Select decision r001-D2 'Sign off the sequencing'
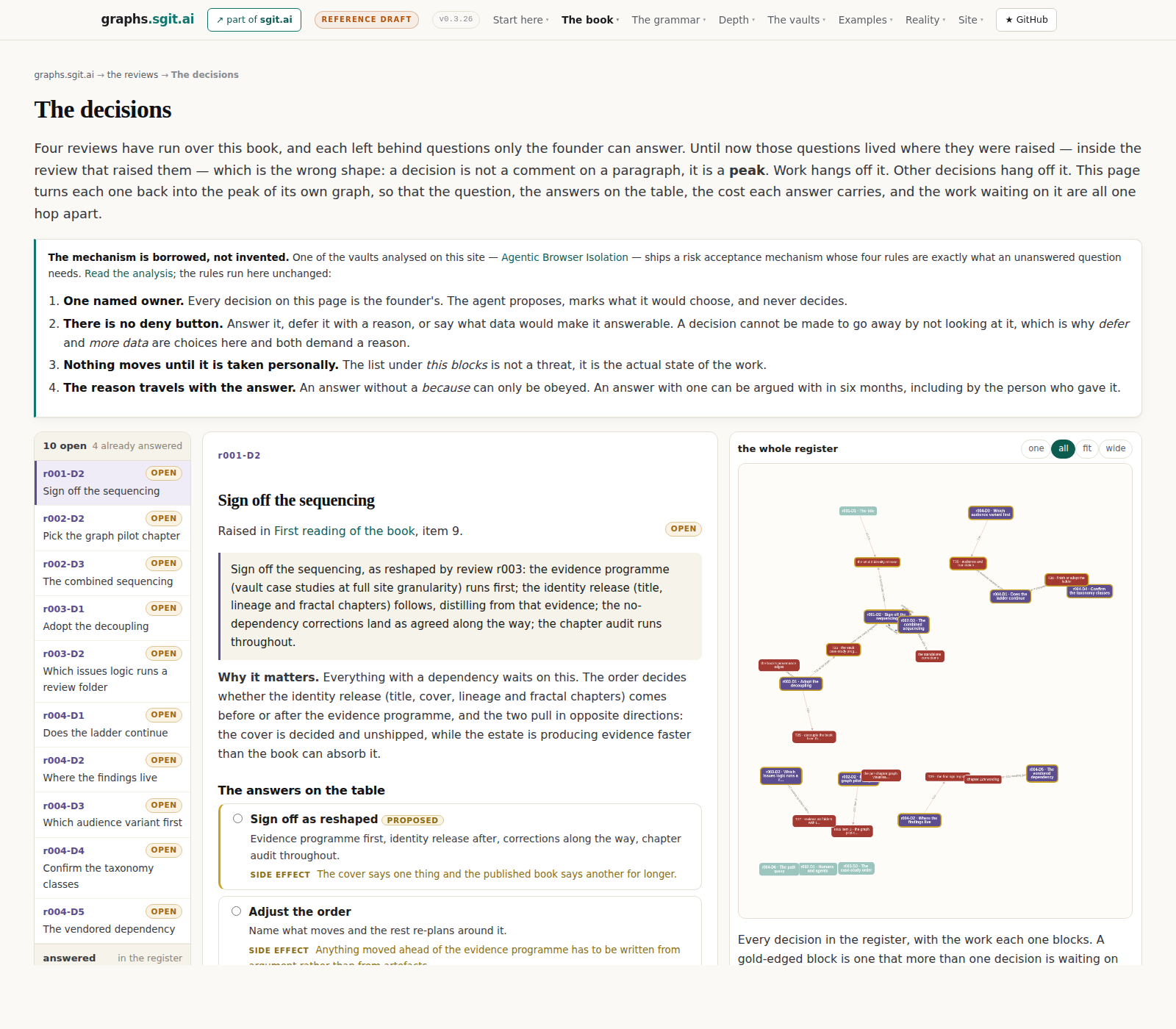 pyautogui.click(x=112, y=483)
